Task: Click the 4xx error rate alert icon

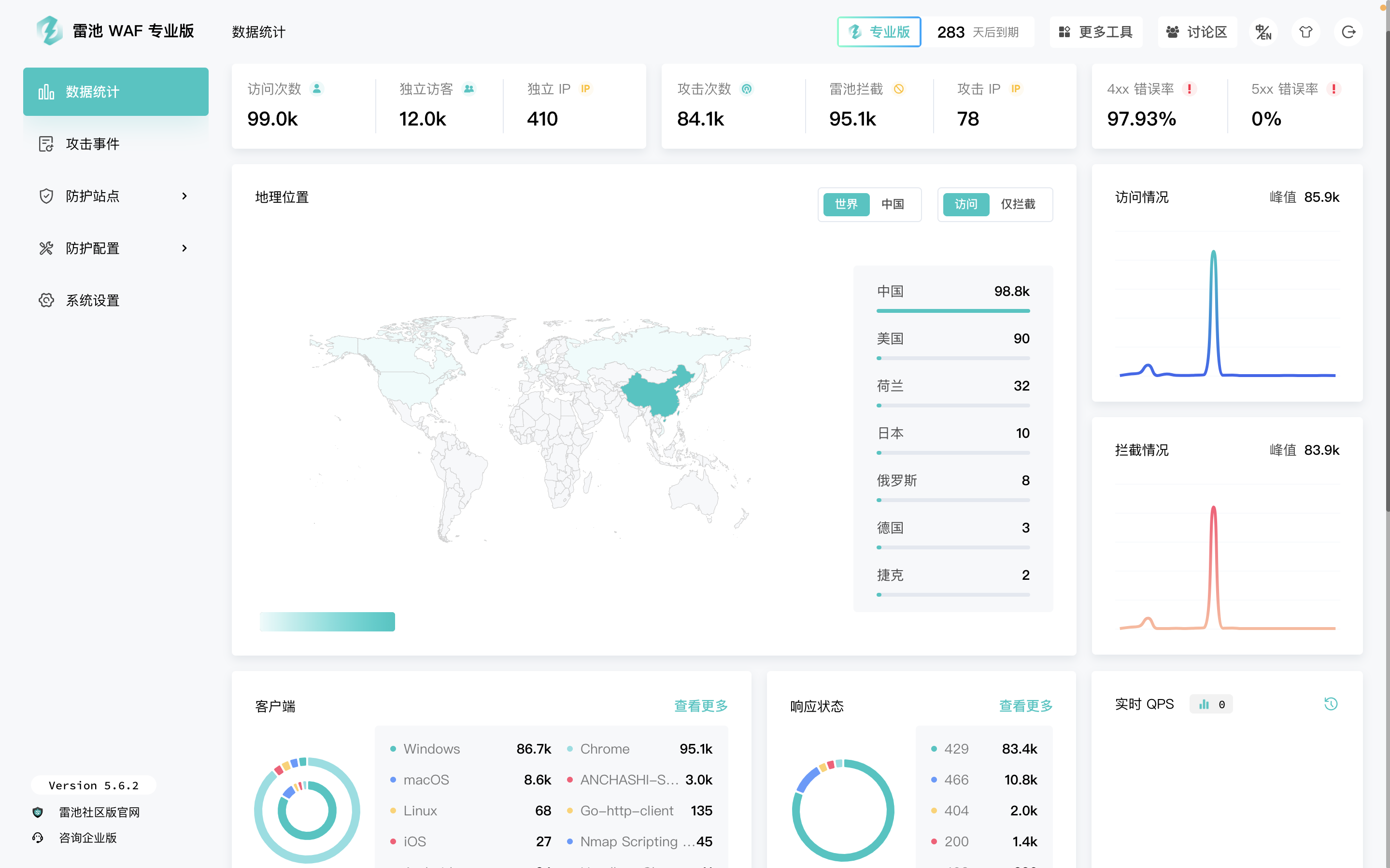Action: point(1190,89)
